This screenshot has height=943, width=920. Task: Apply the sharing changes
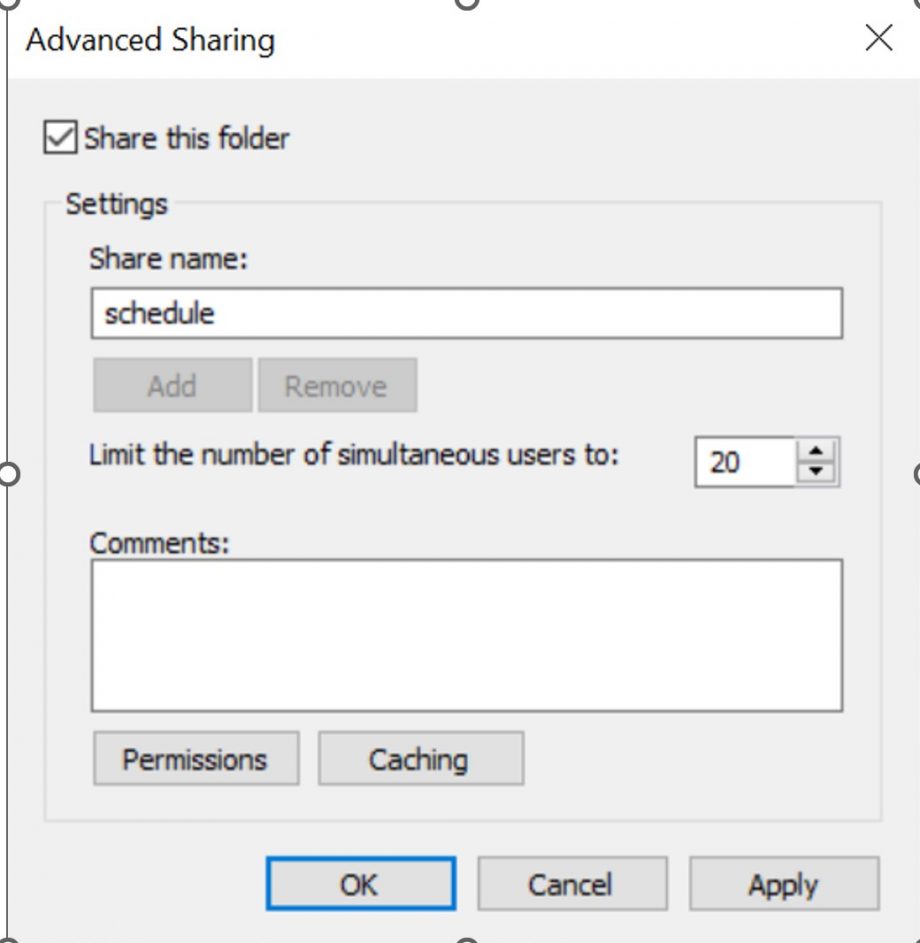(x=784, y=884)
